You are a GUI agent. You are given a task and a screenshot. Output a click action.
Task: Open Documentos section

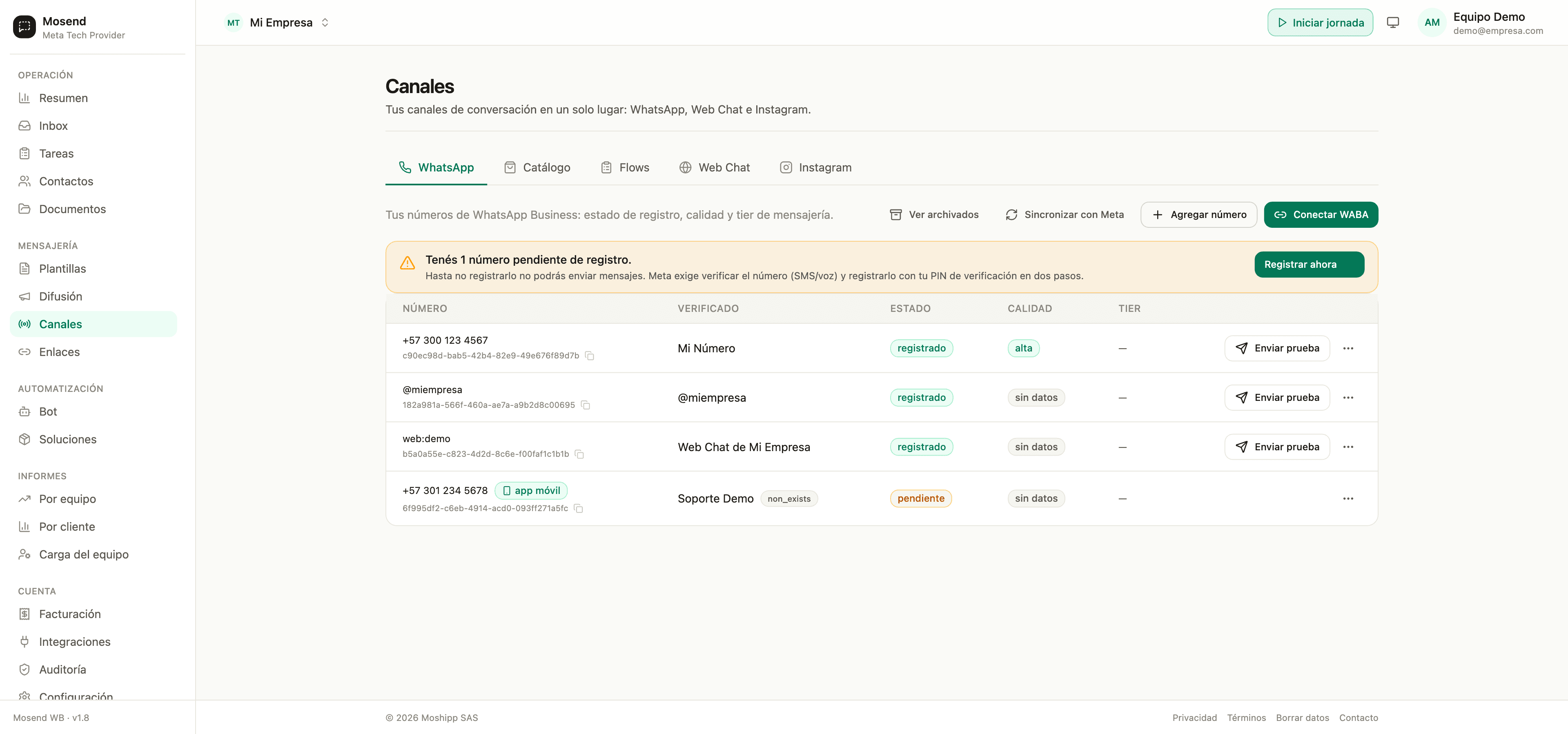(x=93, y=209)
